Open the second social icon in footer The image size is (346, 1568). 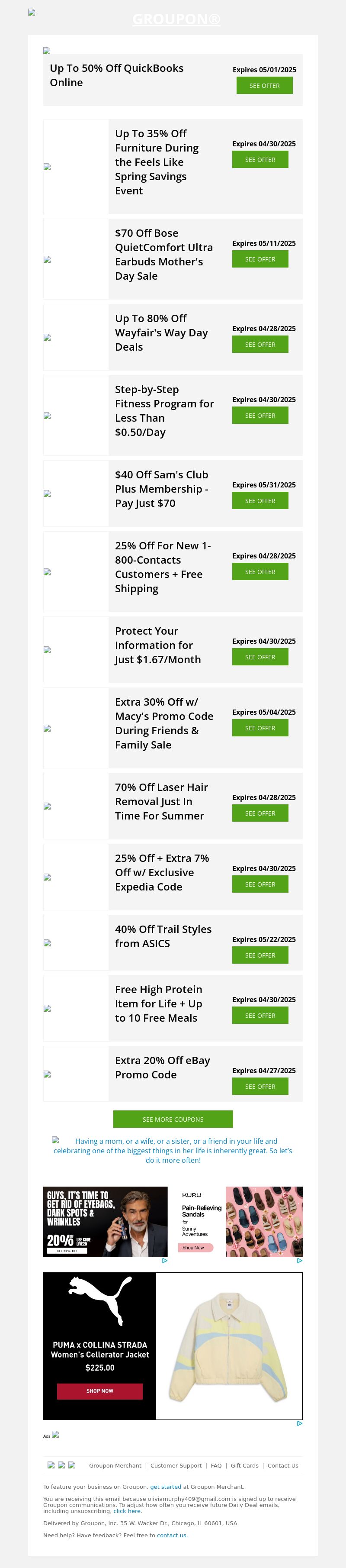tap(61, 1465)
